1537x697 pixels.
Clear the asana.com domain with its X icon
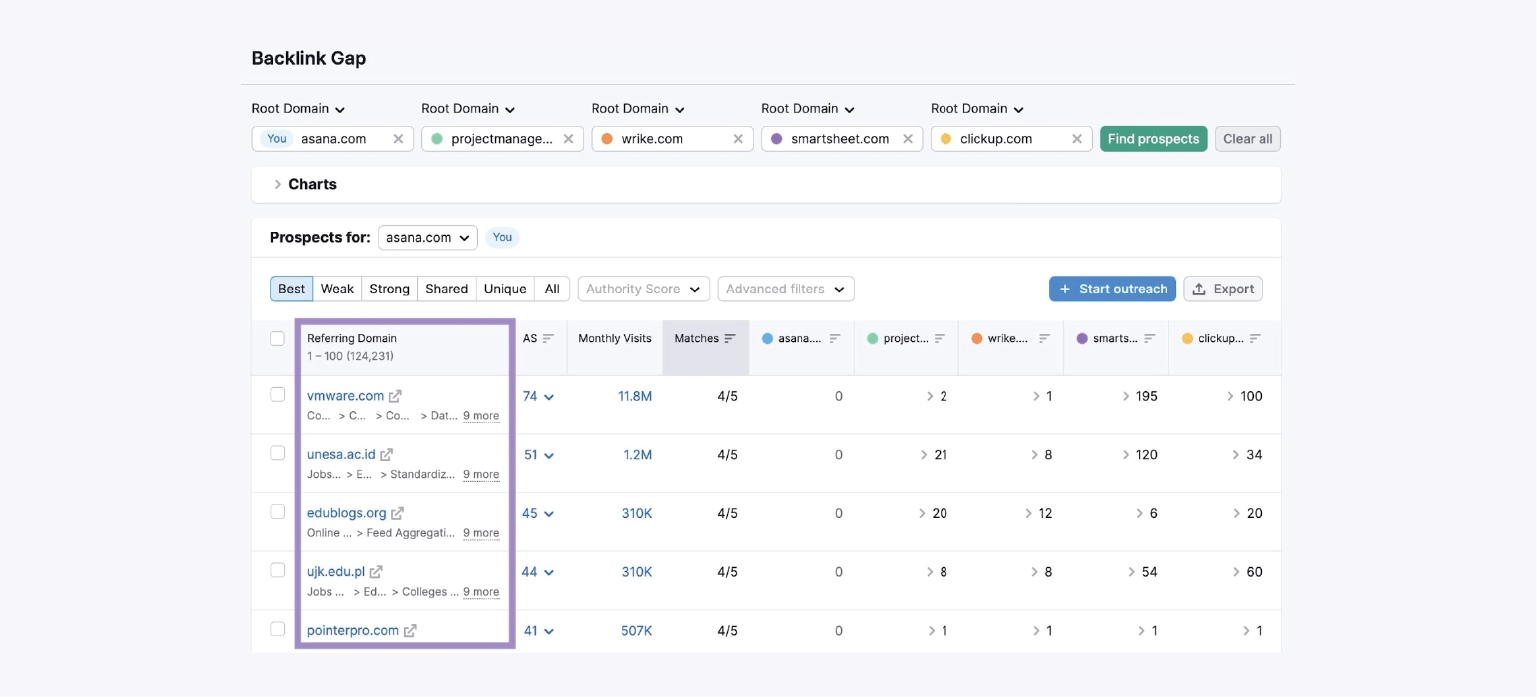tap(398, 139)
